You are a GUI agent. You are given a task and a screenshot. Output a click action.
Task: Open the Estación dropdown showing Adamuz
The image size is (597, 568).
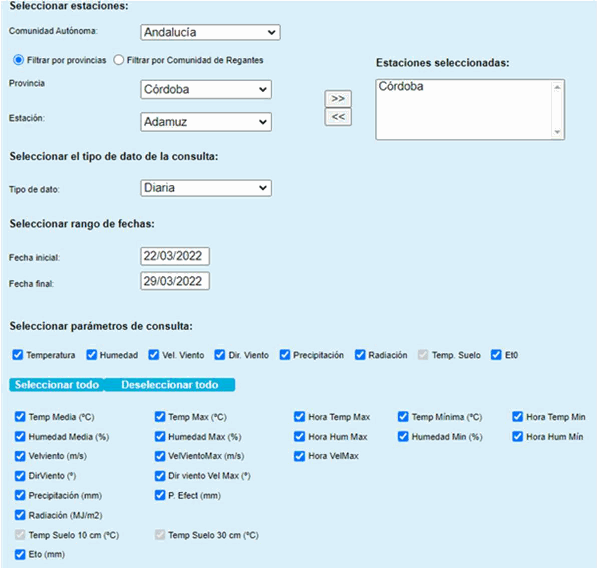click(206, 122)
